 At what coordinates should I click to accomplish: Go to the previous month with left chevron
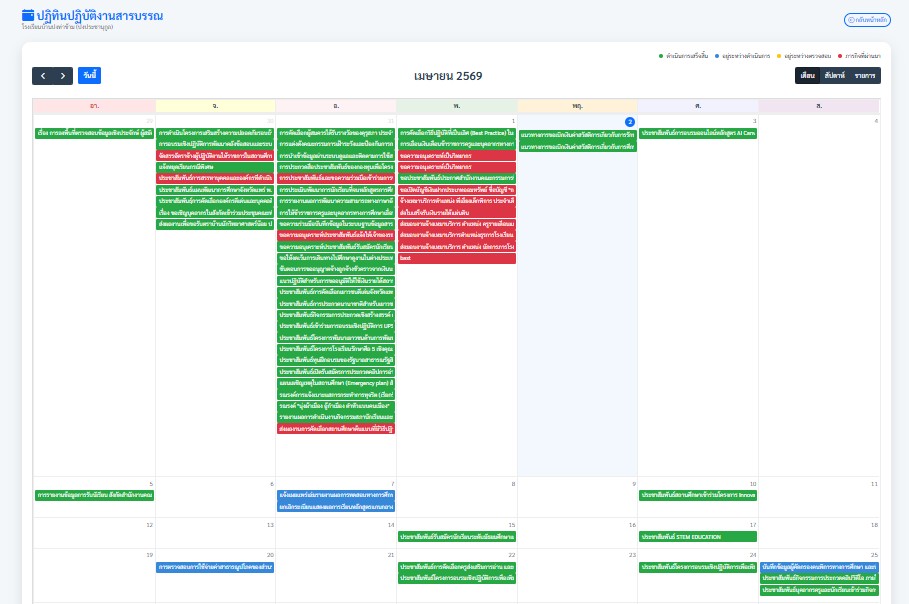[43, 76]
